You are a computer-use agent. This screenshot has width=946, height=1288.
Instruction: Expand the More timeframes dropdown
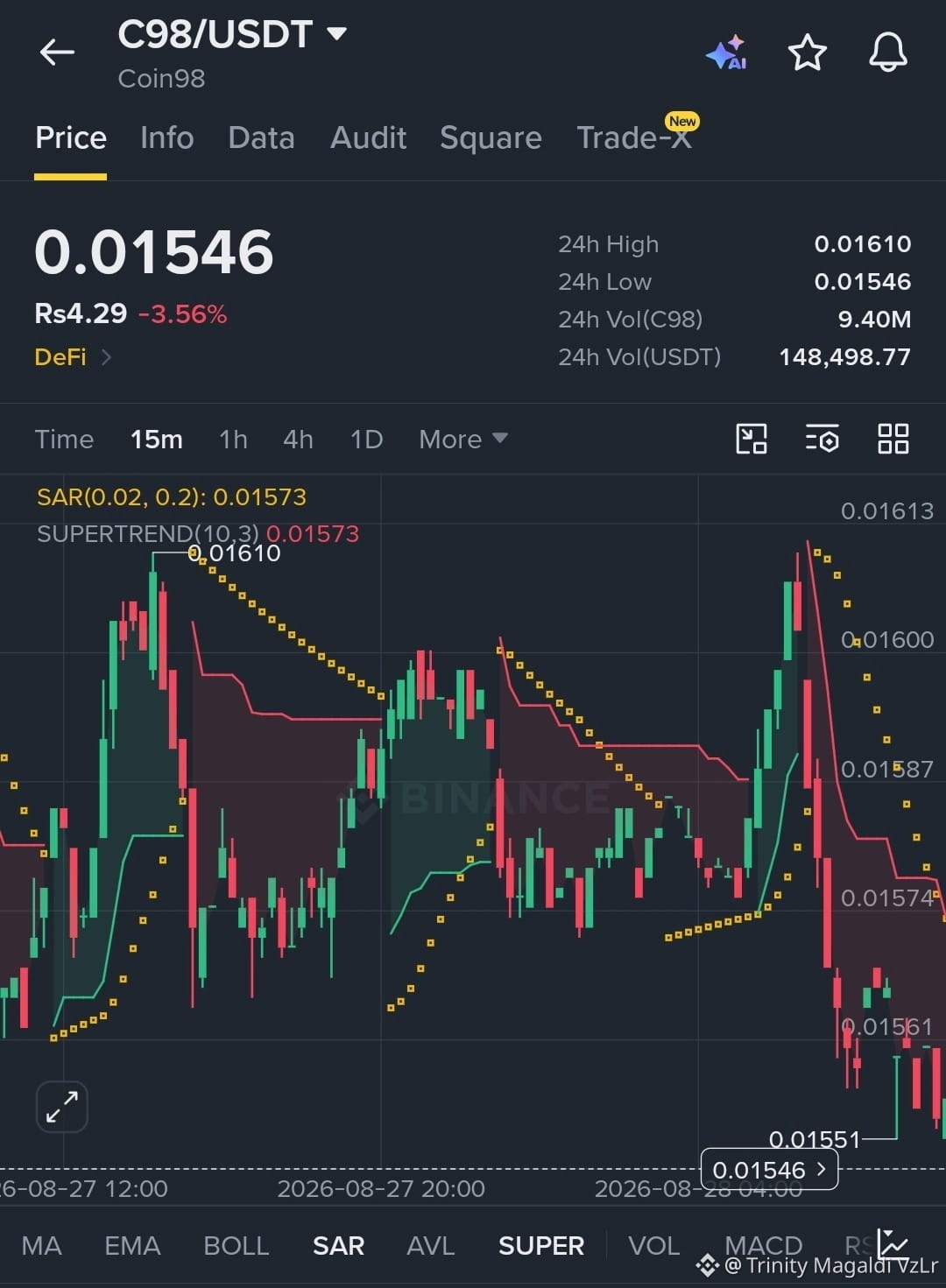[462, 439]
